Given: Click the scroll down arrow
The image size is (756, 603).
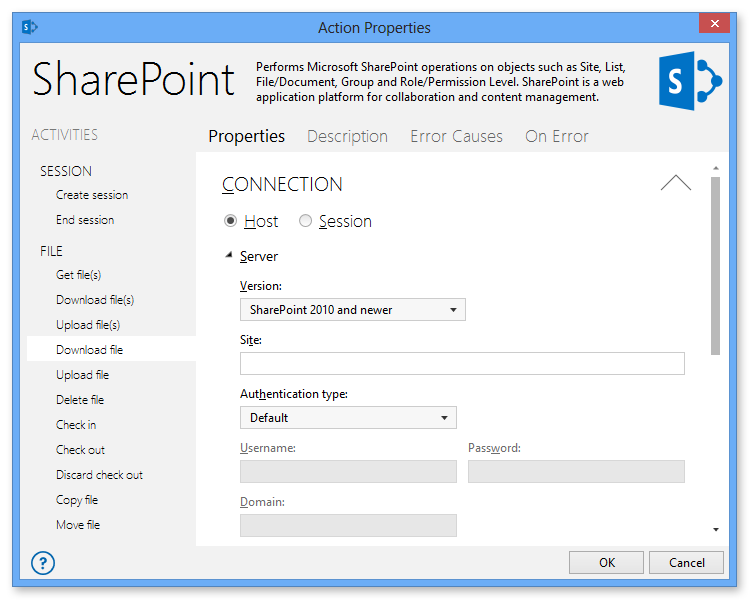Looking at the screenshot, I should coord(716,529).
